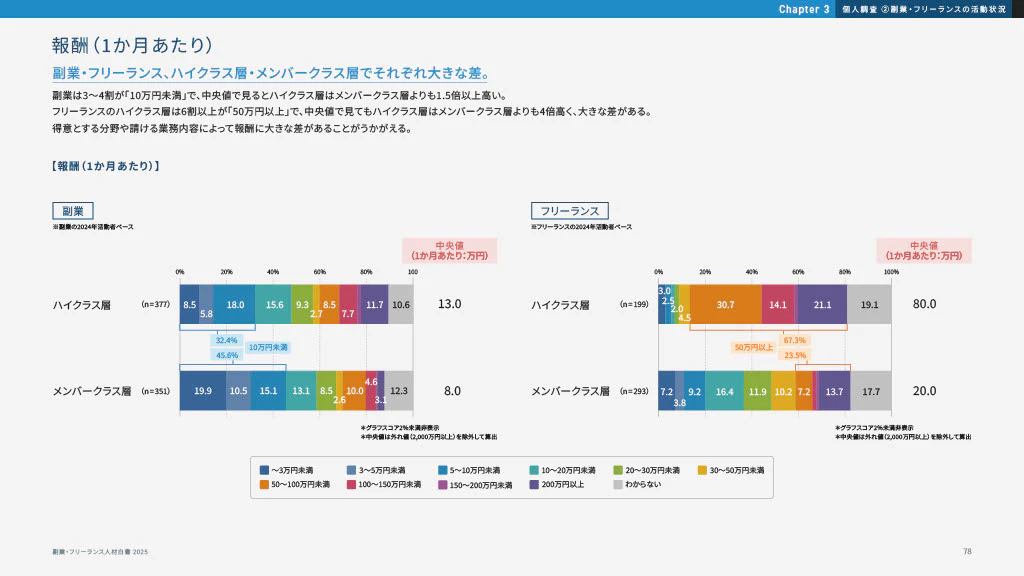The image size is (1024, 576).
Task: Click the 15.1 blue bar segment
Action: point(268,391)
